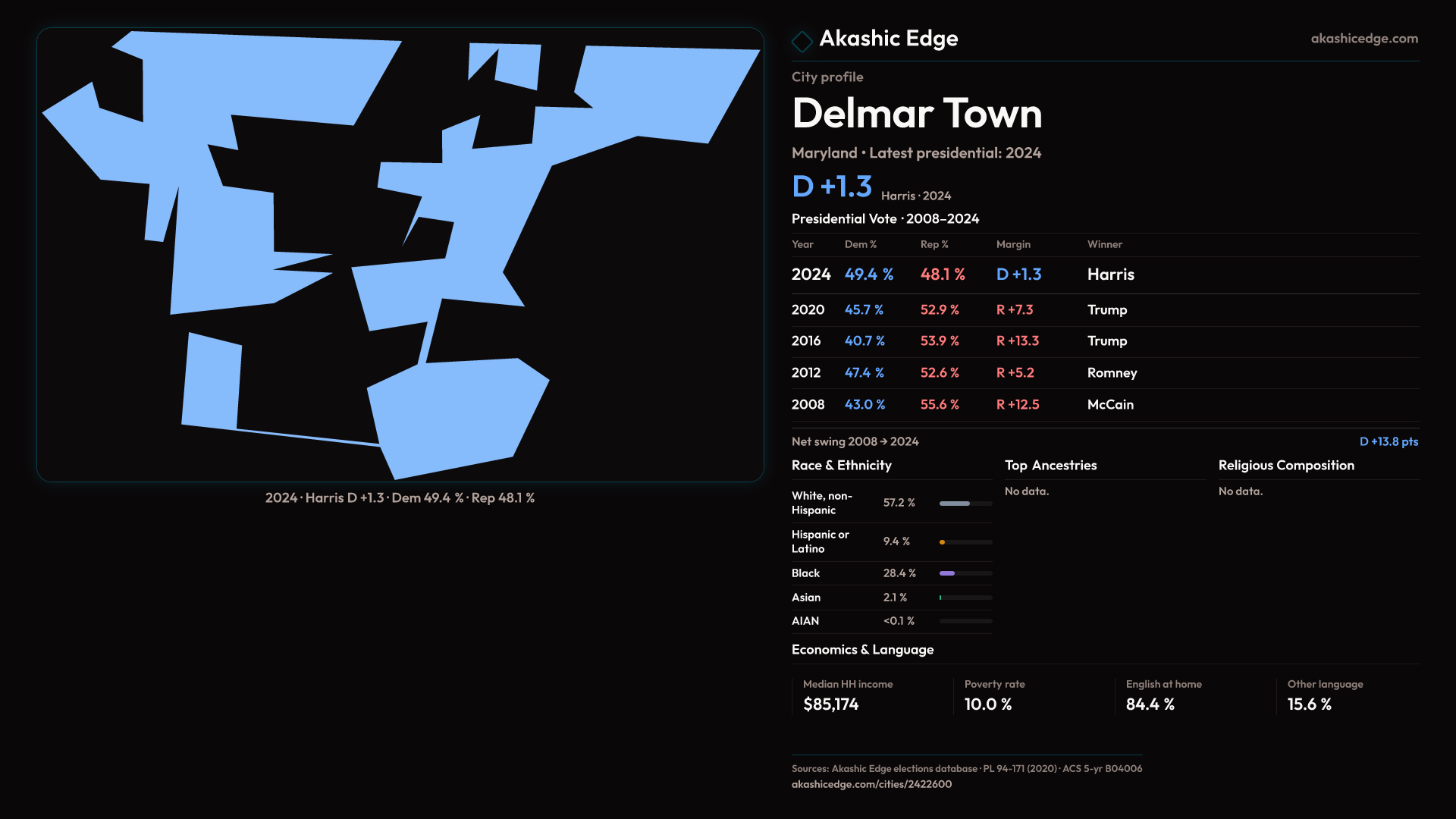Viewport: 1456px width, 819px height.
Task: Click the map caption below the map
Action: tap(400, 498)
